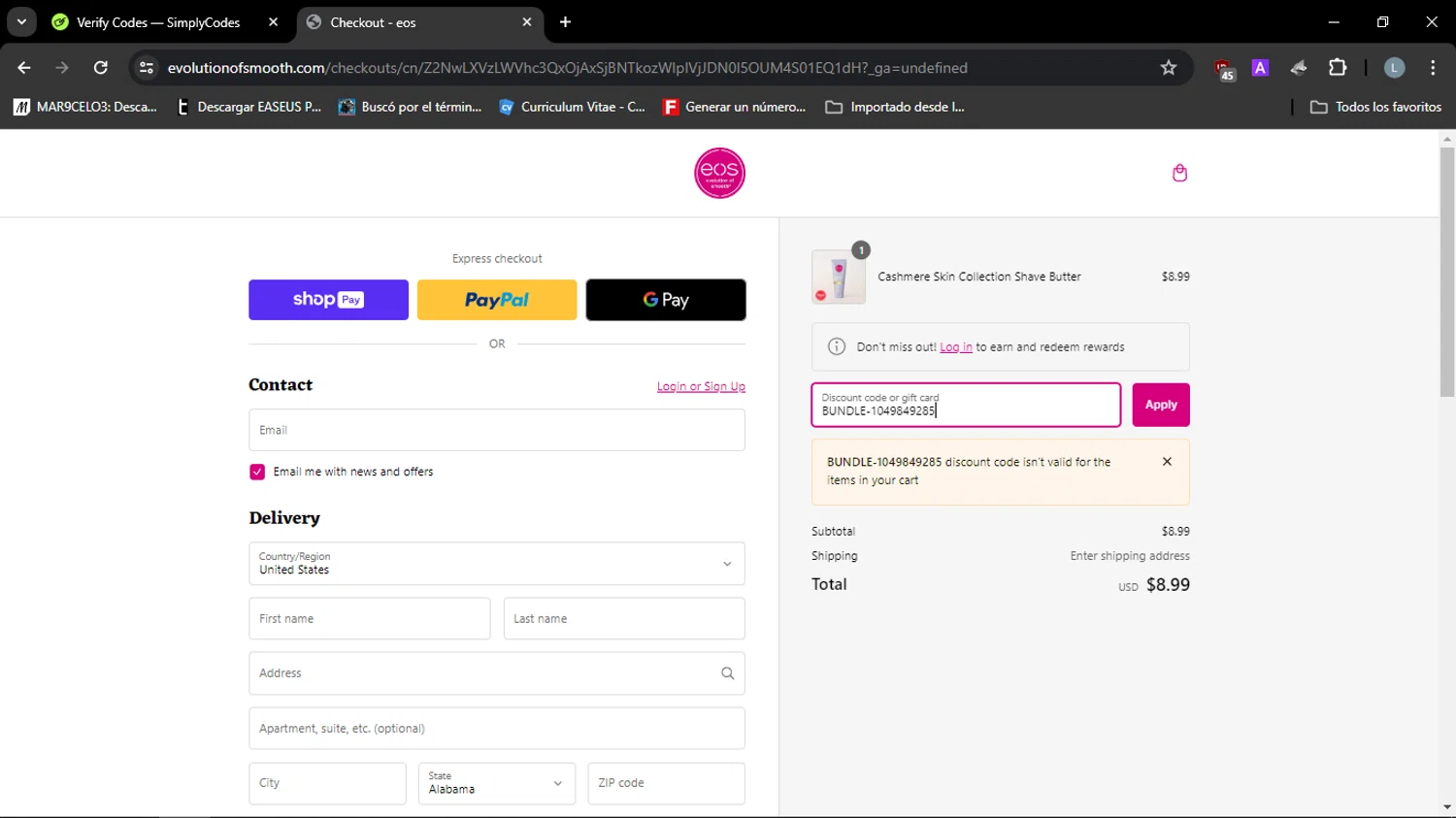Click the address search magnifier icon

(727, 673)
